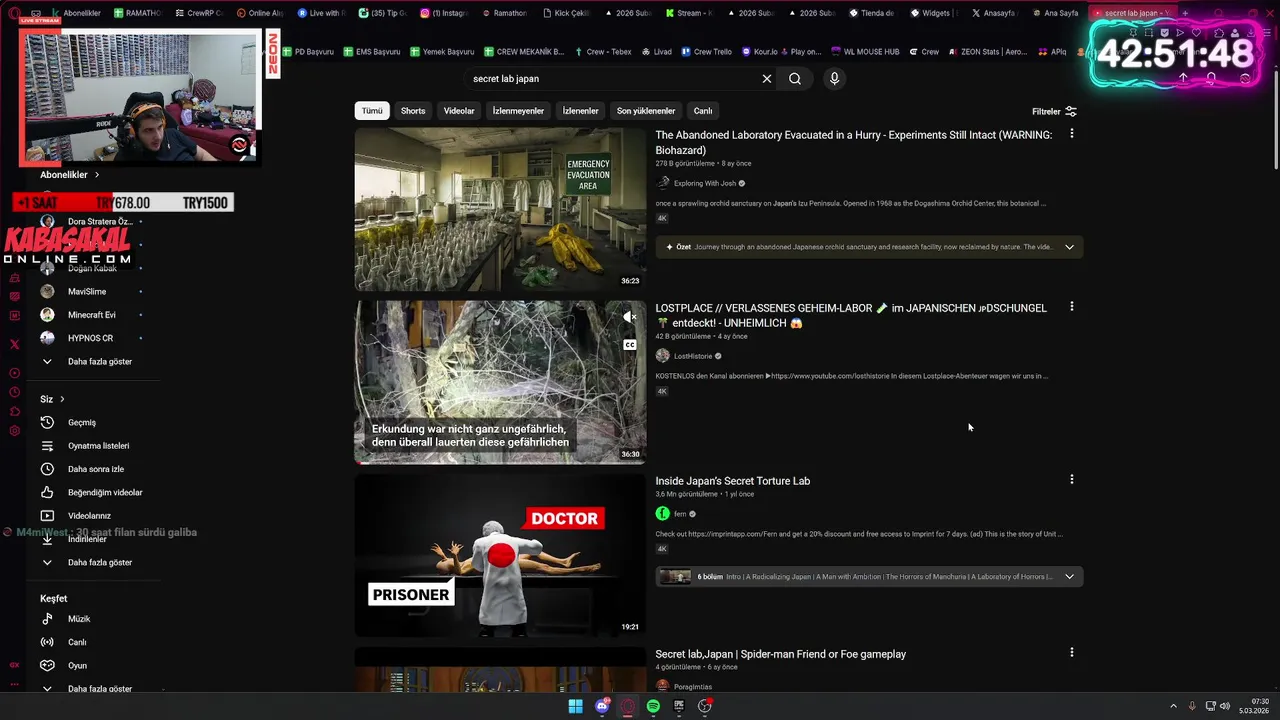The height and width of the screenshot is (720, 1280).
Task: Select the Shorts filter chip
Action: pos(413,111)
